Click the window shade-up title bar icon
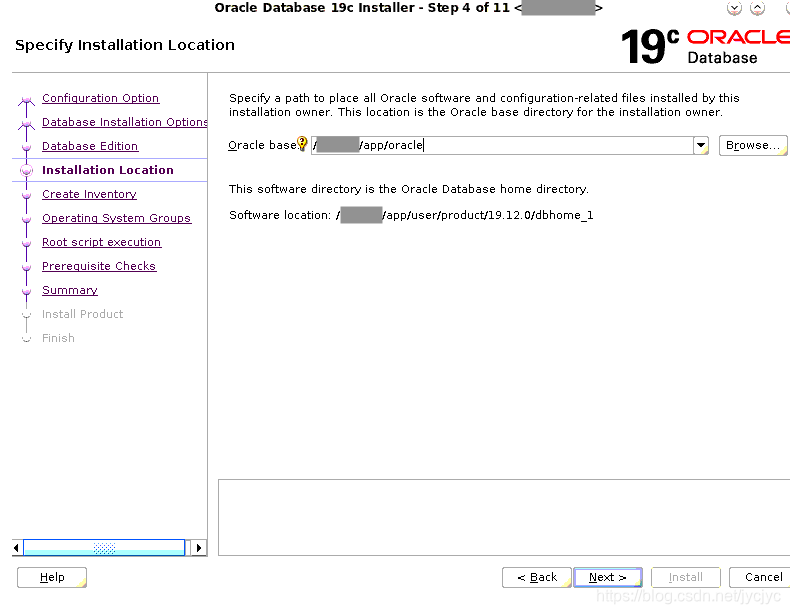This screenshot has width=790, height=614. tap(757, 9)
